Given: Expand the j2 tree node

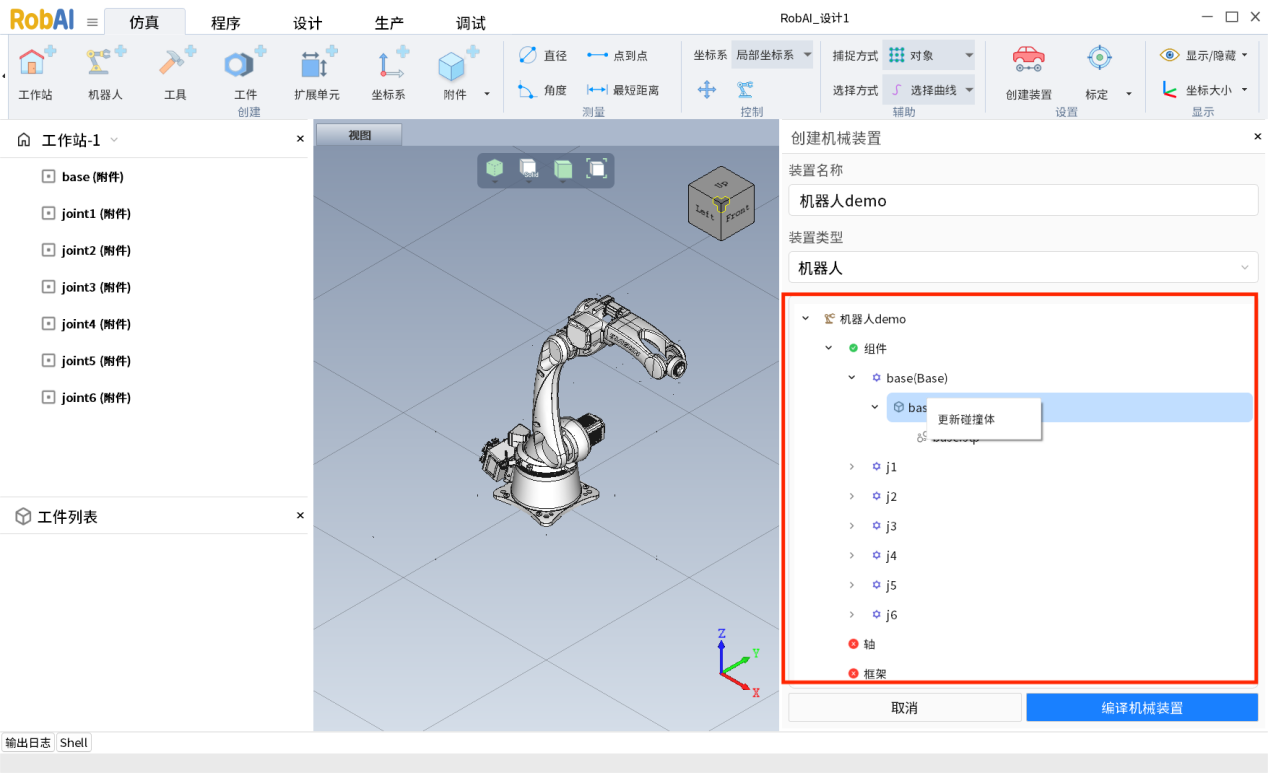Looking at the screenshot, I should point(852,496).
